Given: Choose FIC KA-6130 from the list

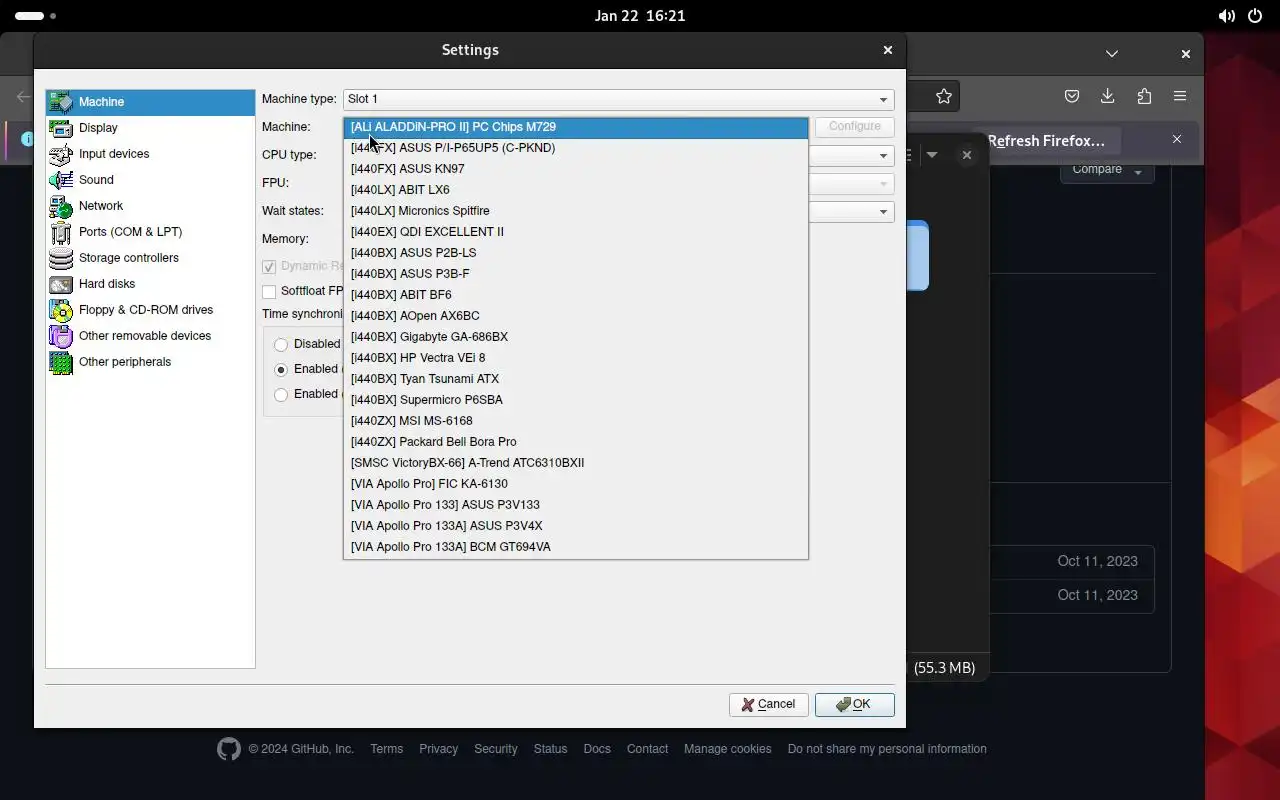Looking at the screenshot, I should click(x=576, y=484).
